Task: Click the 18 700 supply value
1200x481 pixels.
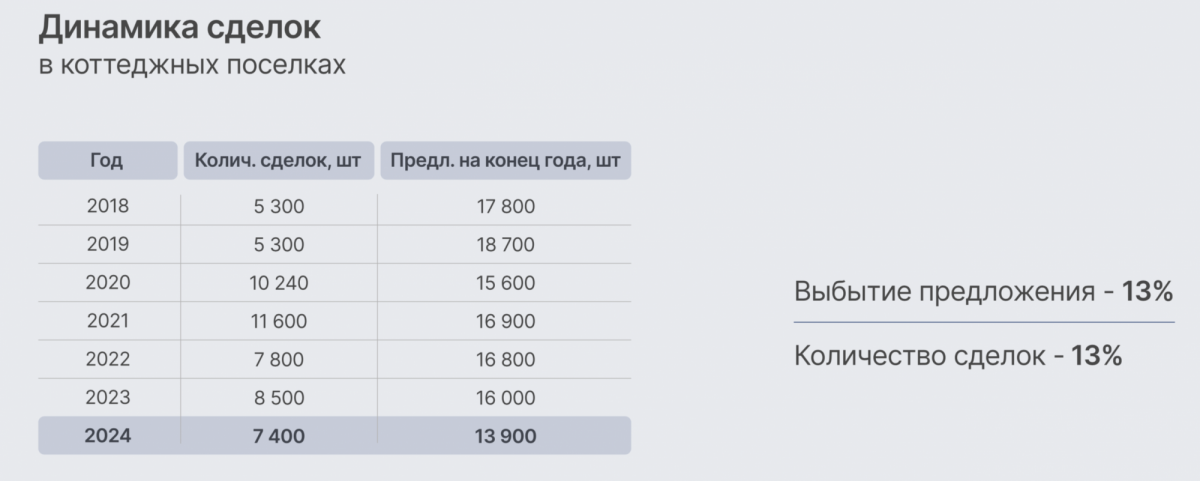Action: click(504, 245)
